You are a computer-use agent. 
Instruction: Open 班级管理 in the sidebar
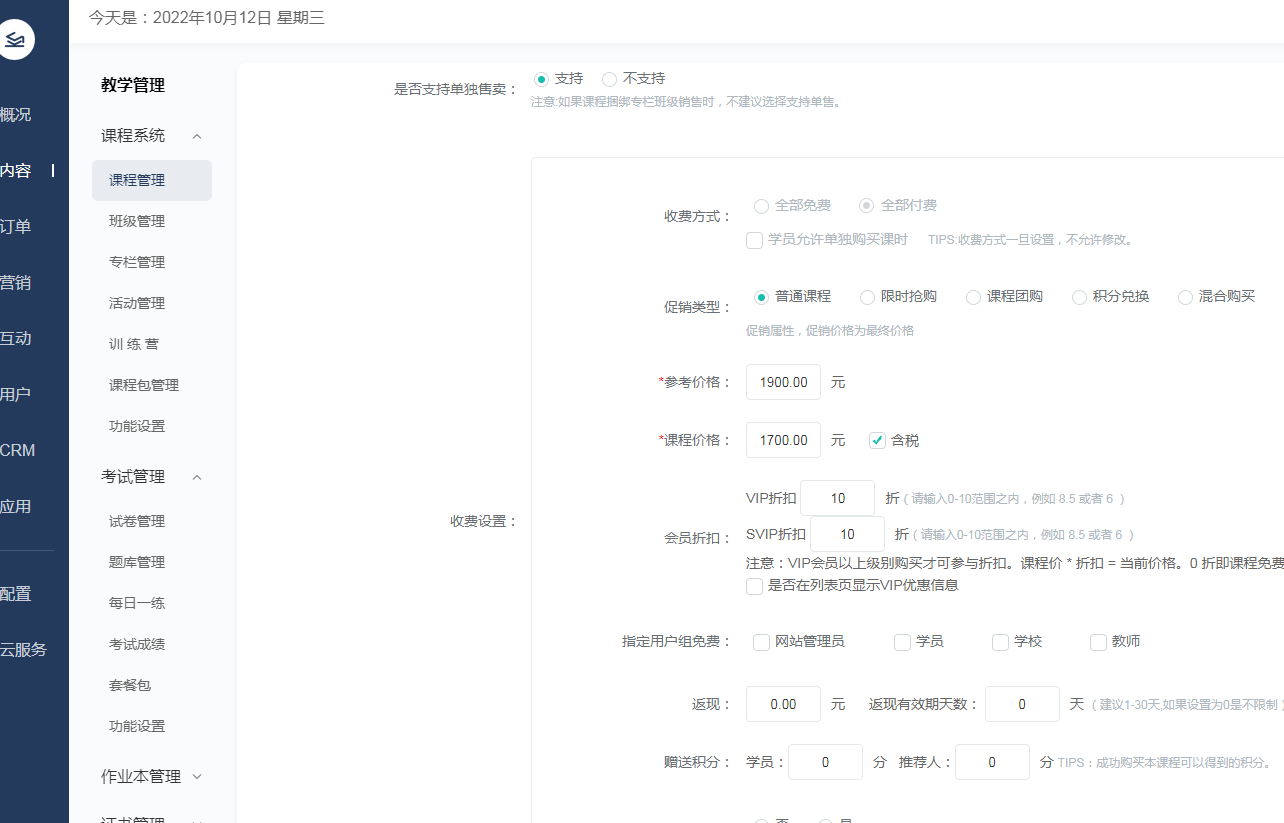137,221
